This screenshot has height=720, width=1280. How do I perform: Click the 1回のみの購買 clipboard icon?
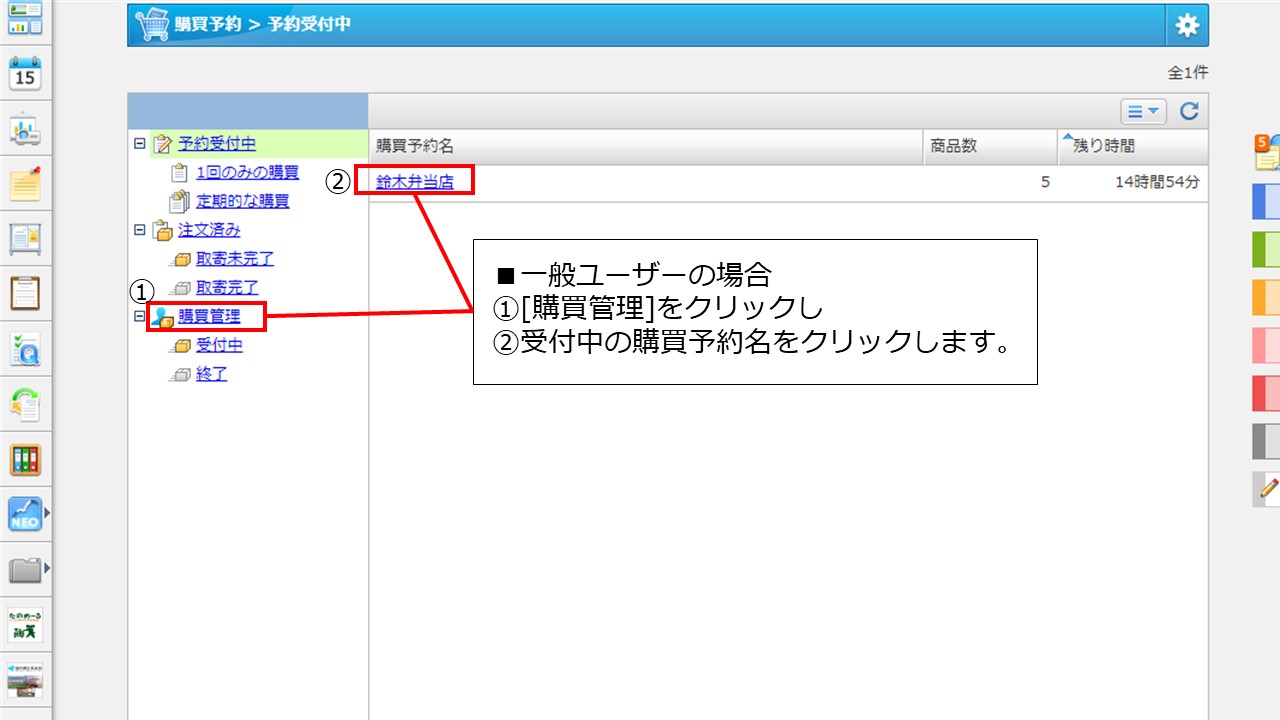[180, 173]
